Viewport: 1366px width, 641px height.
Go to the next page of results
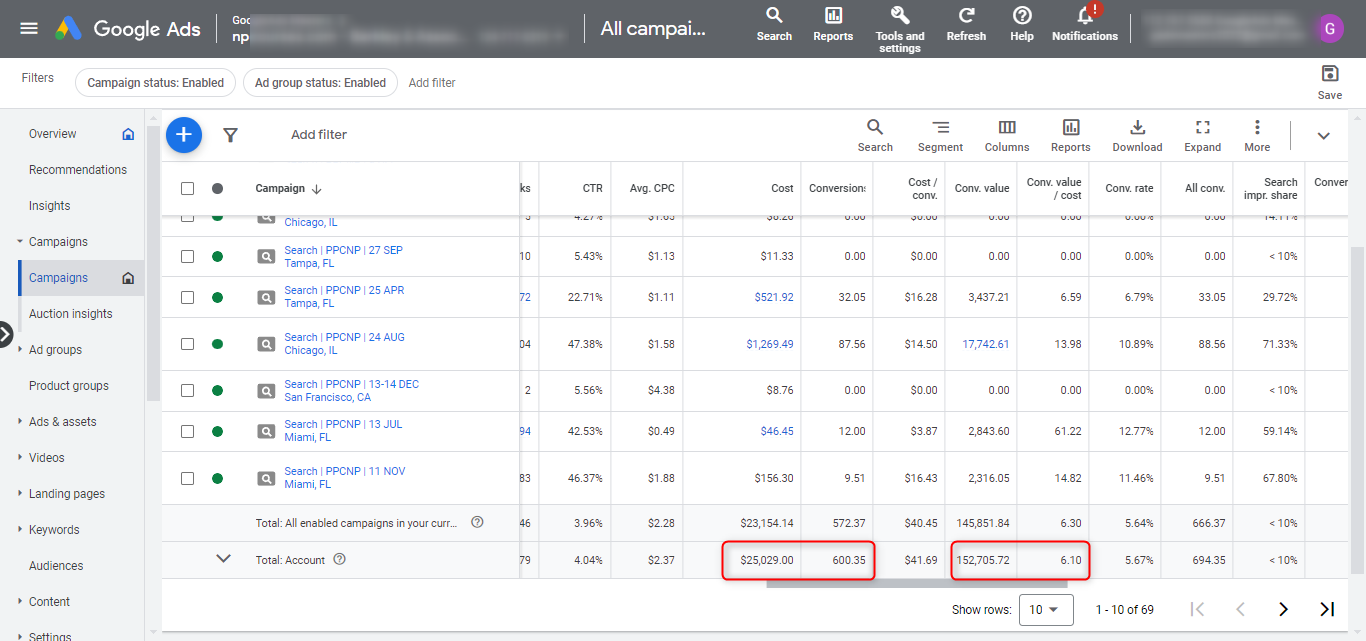pyautogui.click(x=1284, y=609)
